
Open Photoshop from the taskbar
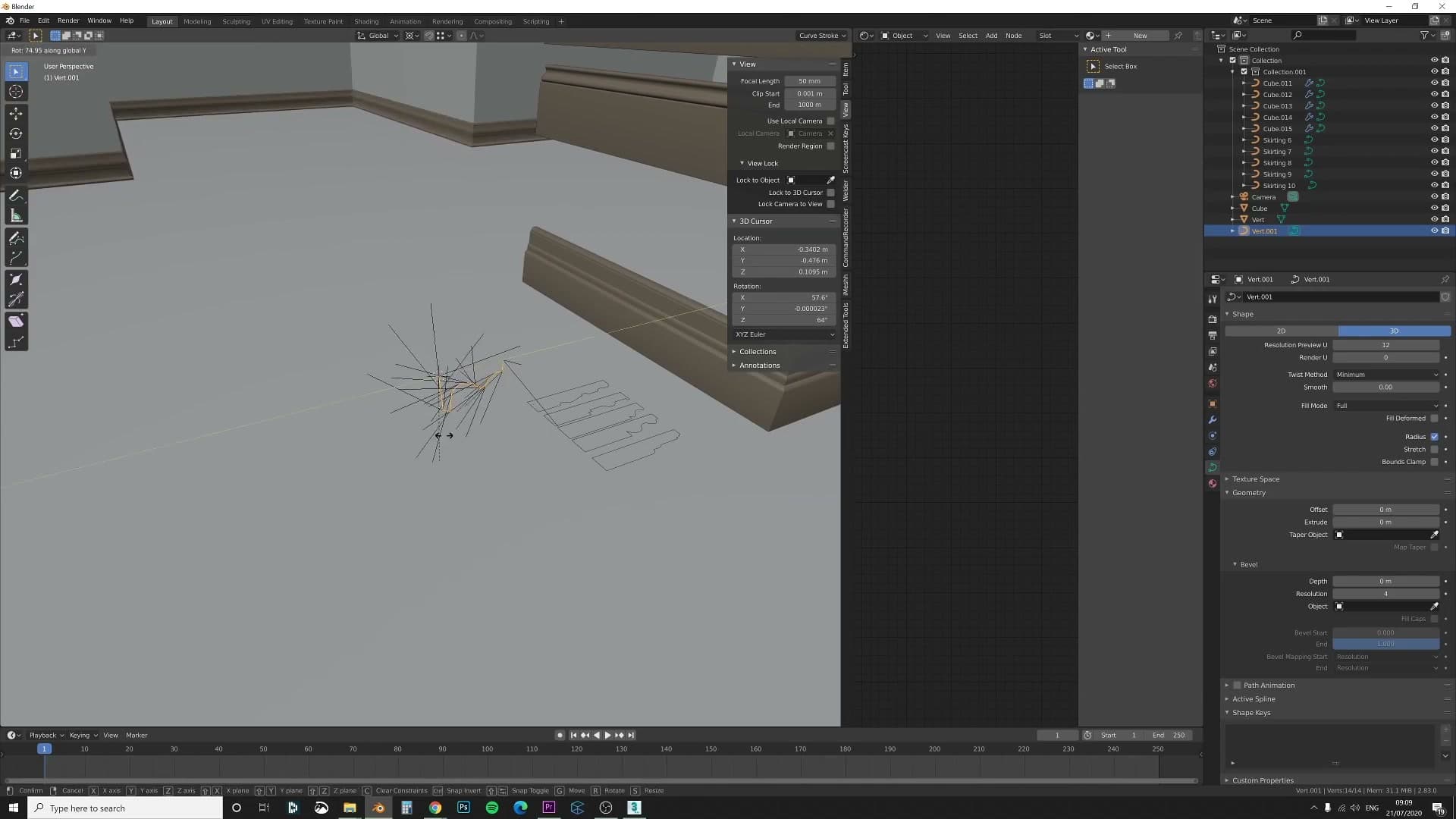463,808
